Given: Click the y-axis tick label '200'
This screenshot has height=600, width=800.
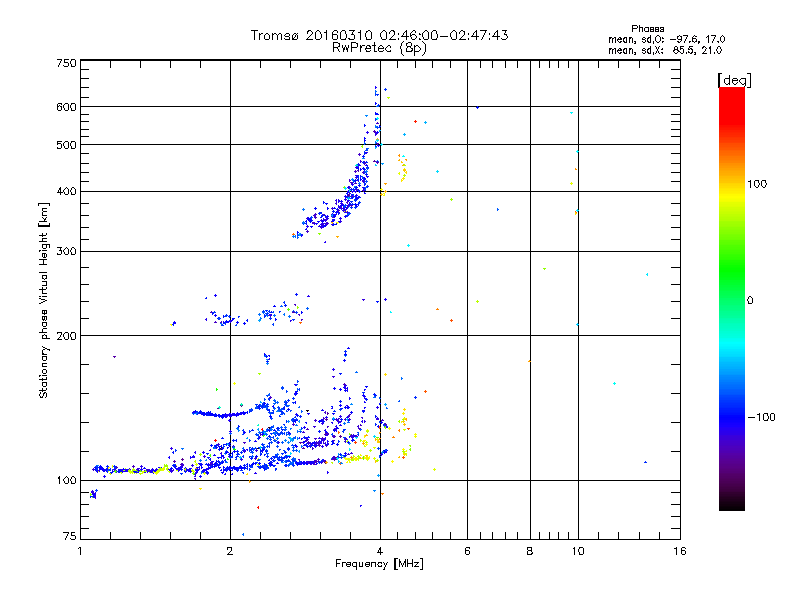Looking at the screenshot, I should tap(67, 336).
